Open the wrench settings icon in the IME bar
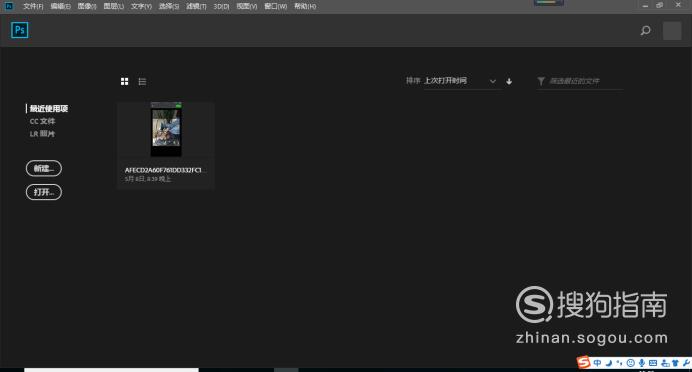This screenshot has height=372, width=692. pyautogui.click(x=686, y=363)
